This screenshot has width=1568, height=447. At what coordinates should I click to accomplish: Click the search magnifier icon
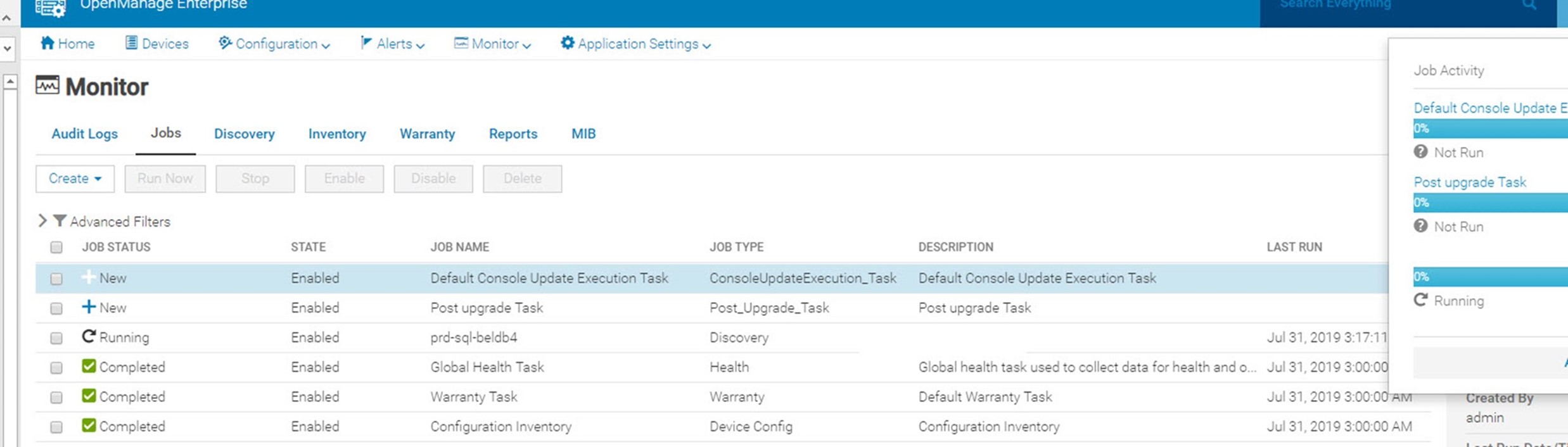(x=1529, y=5)
